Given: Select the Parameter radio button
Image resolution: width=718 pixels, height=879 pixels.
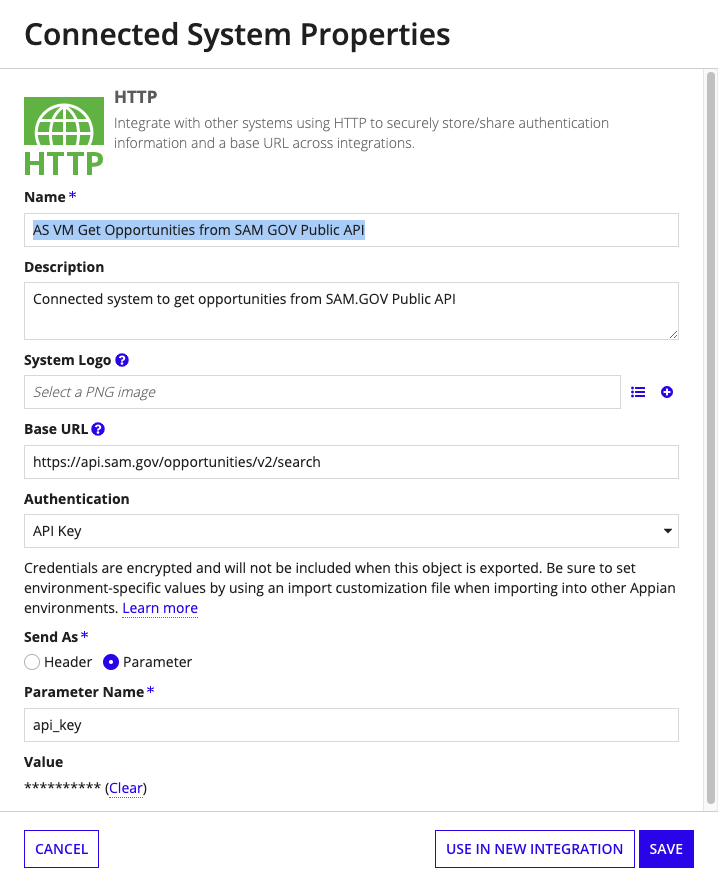Looking at the screenshot, I should pos(111,662).
